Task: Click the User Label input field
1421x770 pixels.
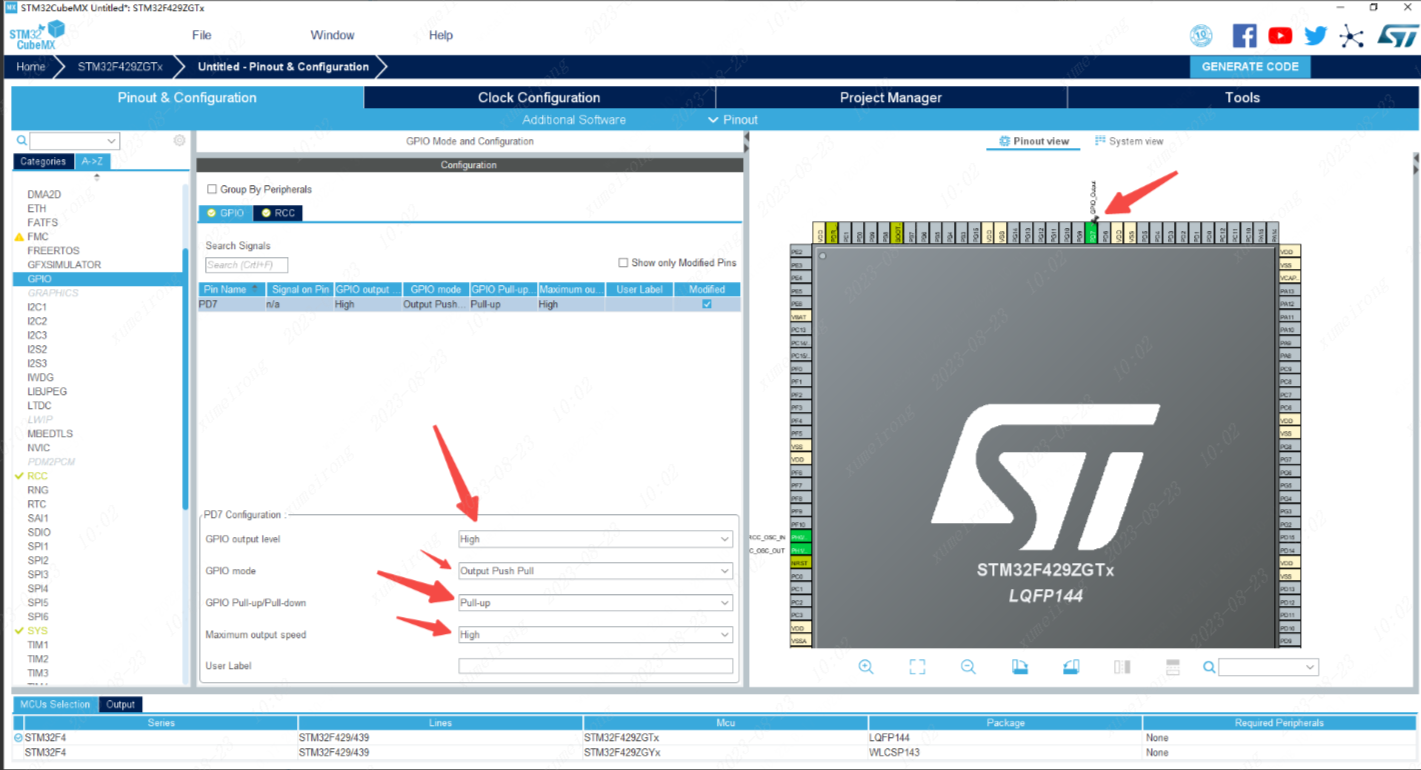Action: click(595, 666)
